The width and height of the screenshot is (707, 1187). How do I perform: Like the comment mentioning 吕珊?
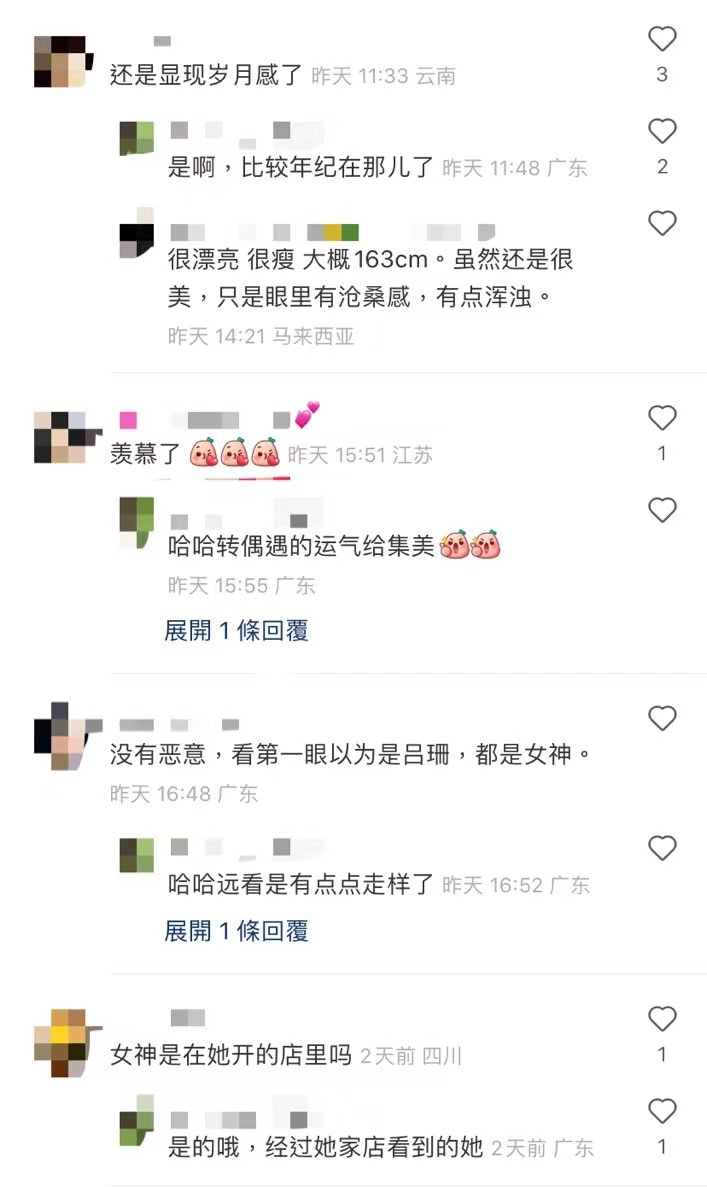(662, 718)
